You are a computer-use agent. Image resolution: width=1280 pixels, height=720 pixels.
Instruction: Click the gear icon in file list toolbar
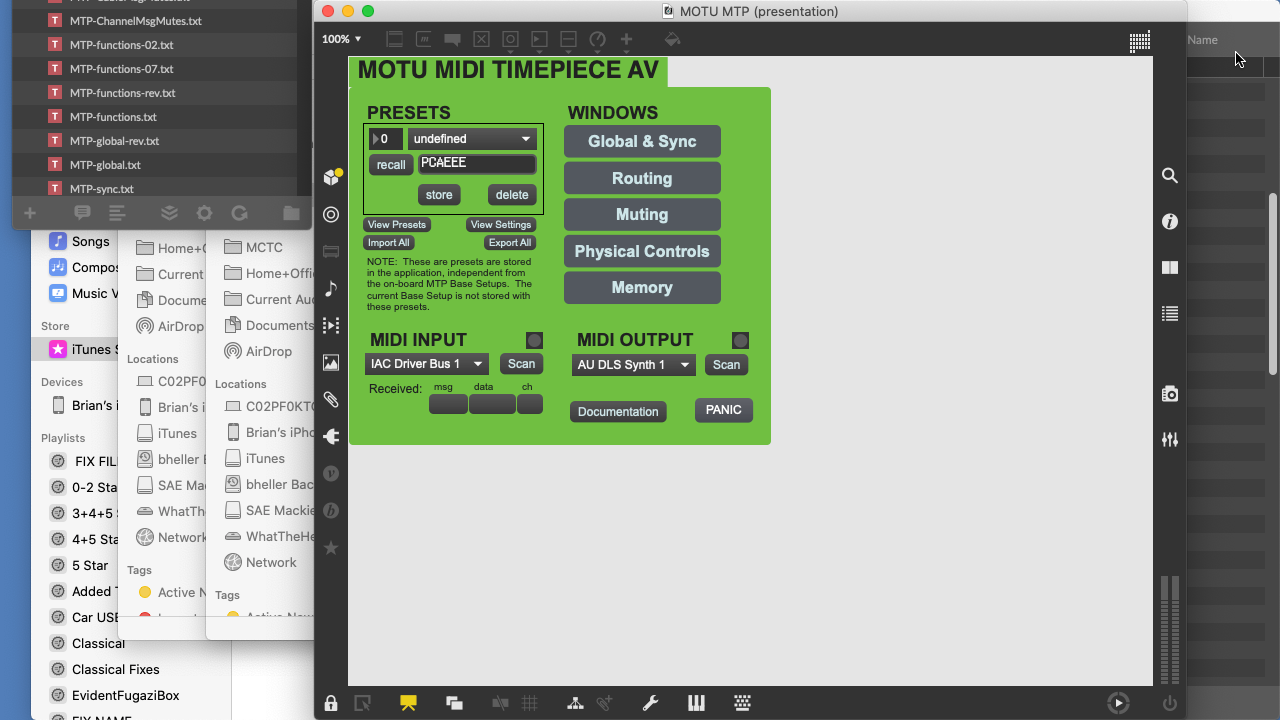tap(204, 213)
